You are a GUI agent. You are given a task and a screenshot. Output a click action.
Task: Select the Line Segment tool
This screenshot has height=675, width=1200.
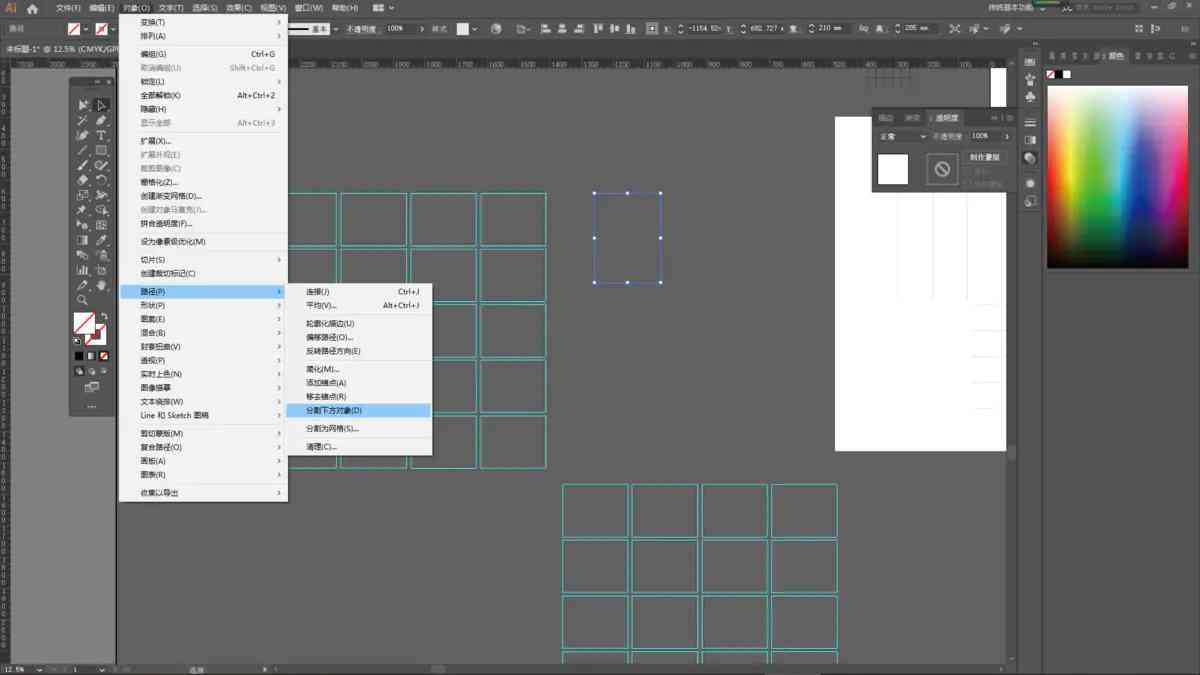tap(83, 150)
